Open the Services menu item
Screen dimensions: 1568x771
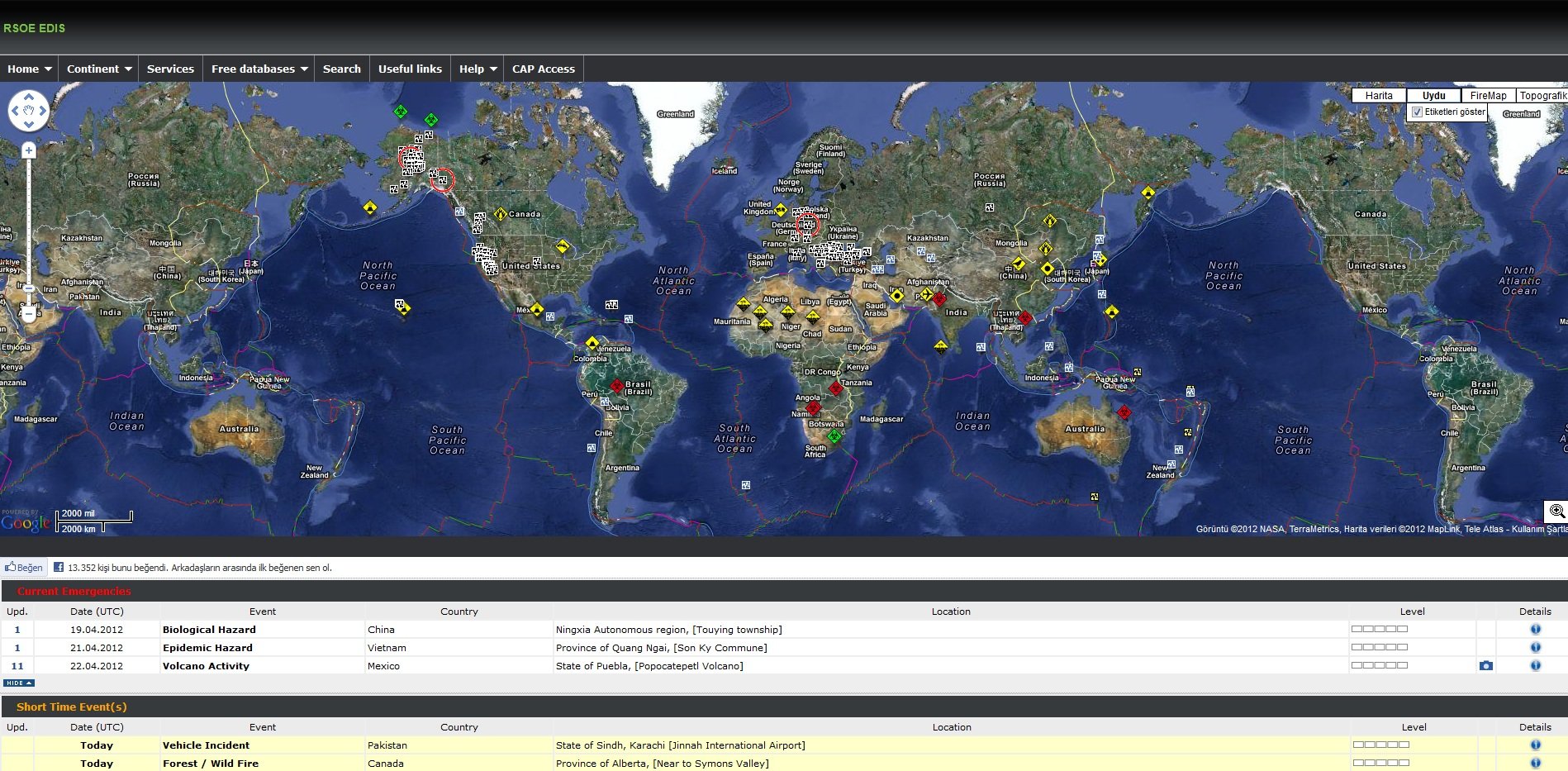click(x=170, y=69)
